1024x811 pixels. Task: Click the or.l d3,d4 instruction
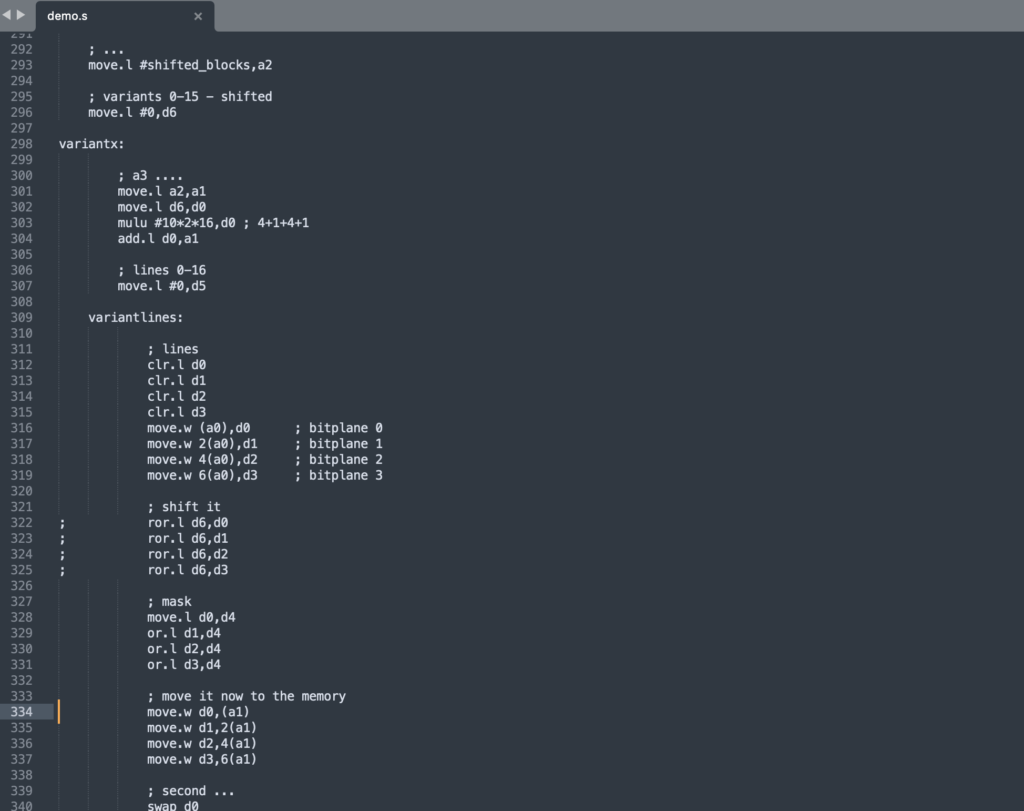184,665
